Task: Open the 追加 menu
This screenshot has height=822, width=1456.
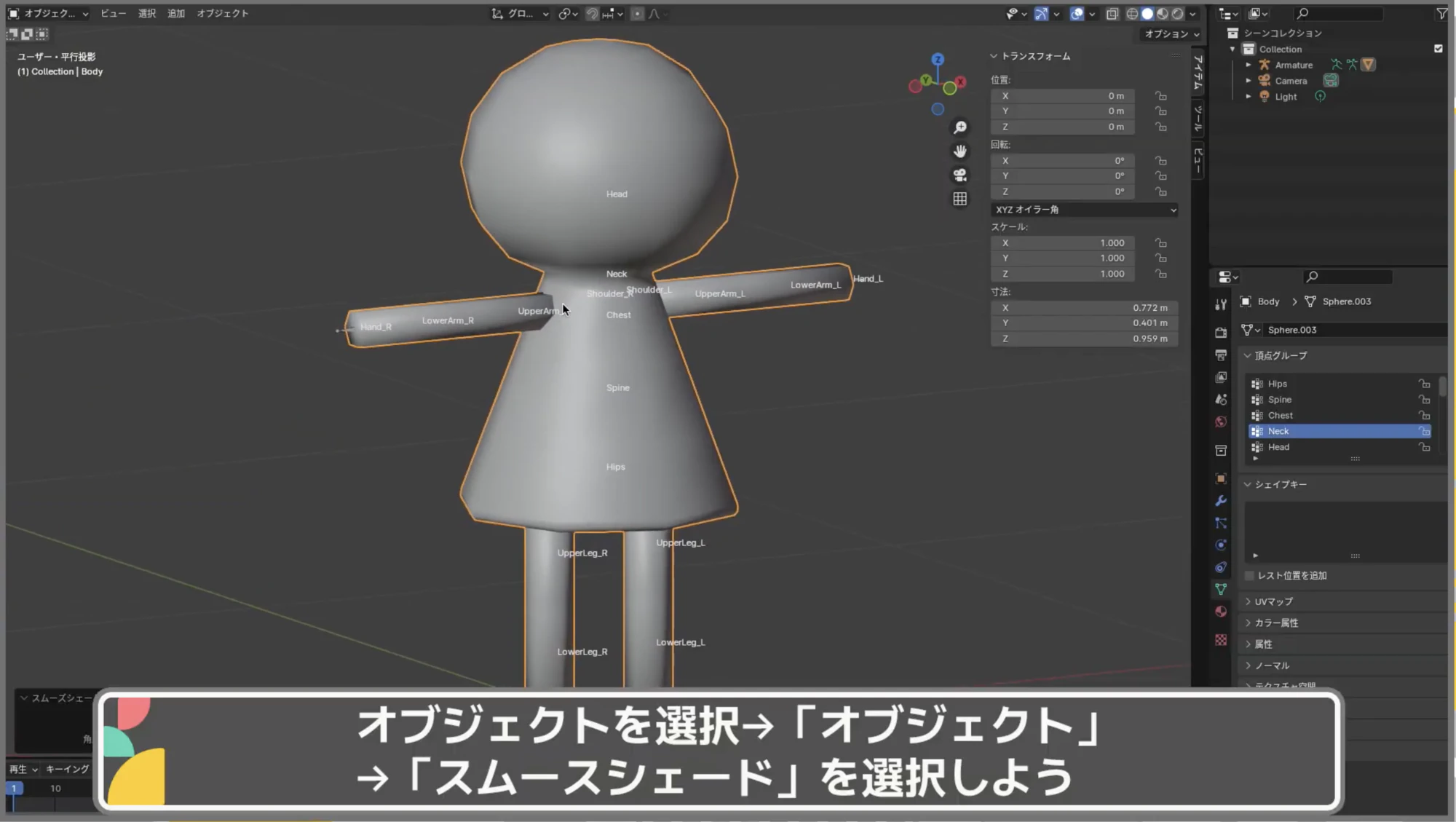Action: [175, 14]
